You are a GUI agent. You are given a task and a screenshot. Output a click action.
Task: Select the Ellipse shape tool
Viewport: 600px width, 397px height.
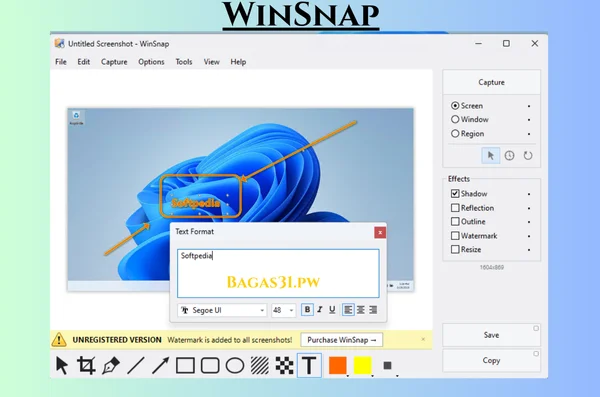point(235,365)
